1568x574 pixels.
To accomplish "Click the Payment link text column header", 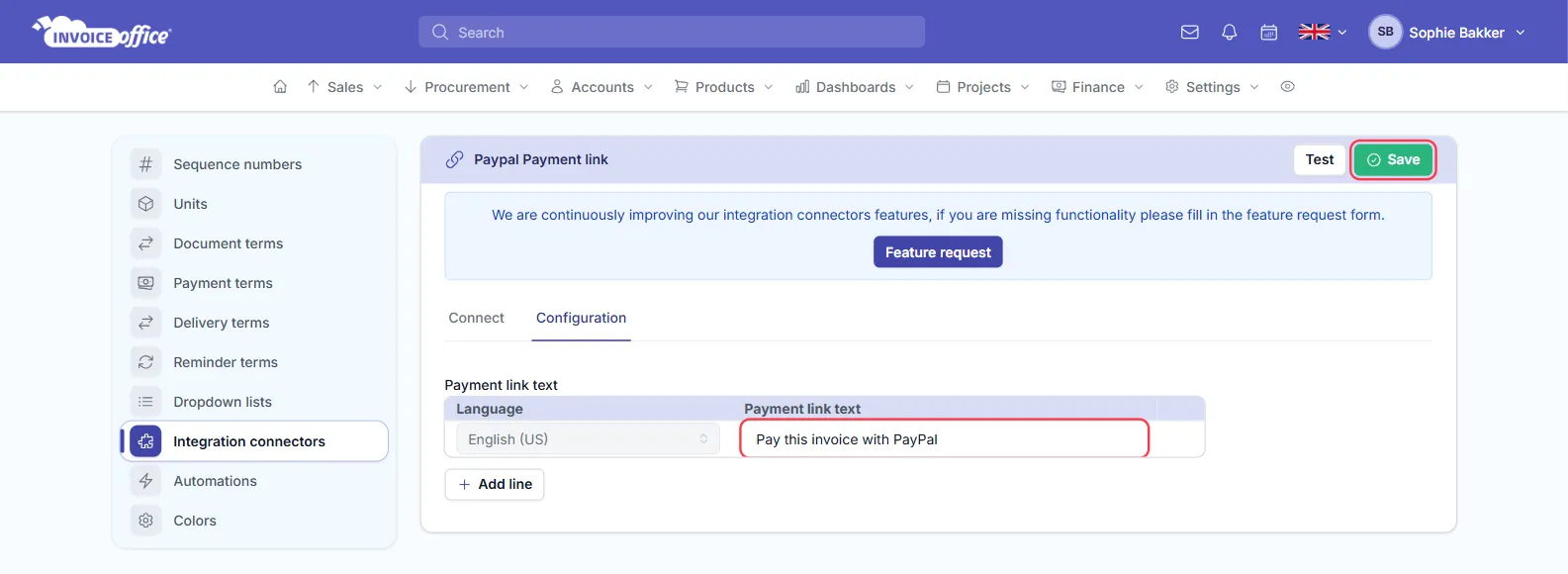I will pos(802,409).
